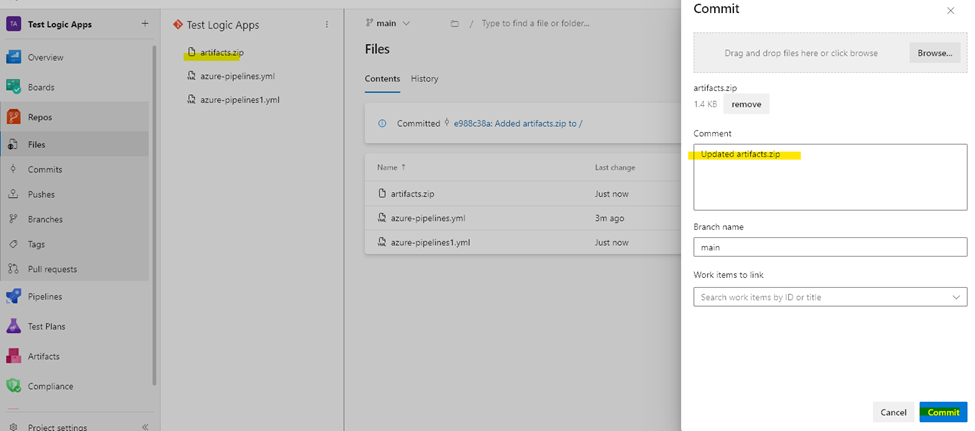Click the find file or folder field
The image size is (975, 431).
[x=535, y=24]
